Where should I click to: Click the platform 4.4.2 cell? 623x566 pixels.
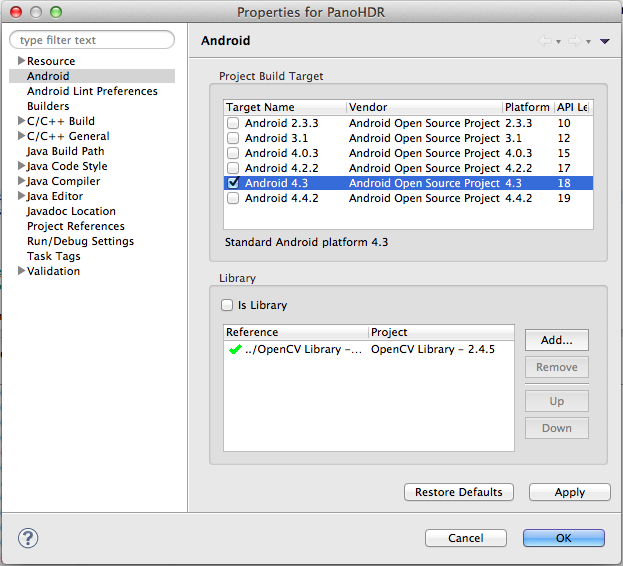519,198
